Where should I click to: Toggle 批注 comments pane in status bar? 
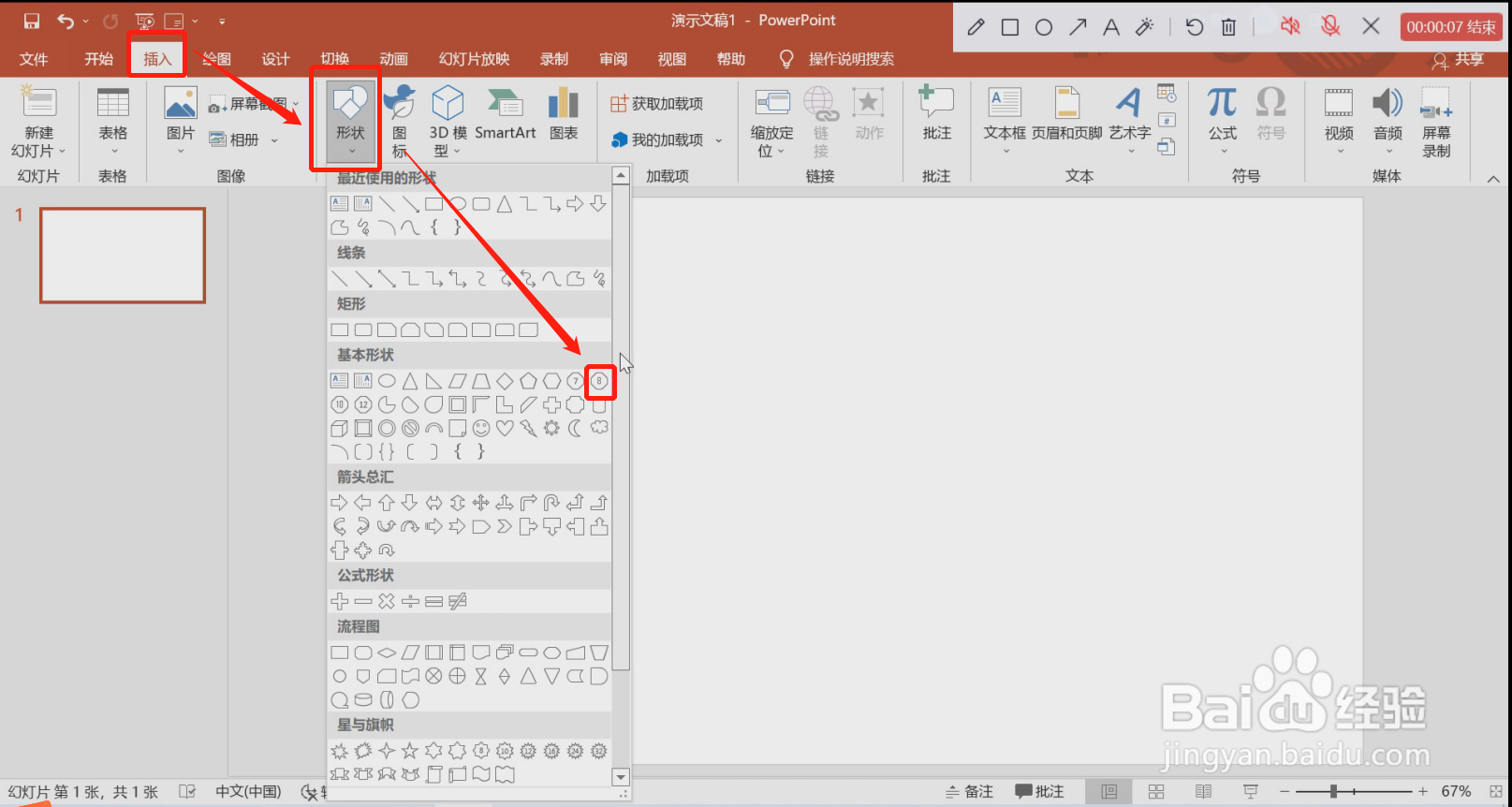click(x=1040, y=792)
